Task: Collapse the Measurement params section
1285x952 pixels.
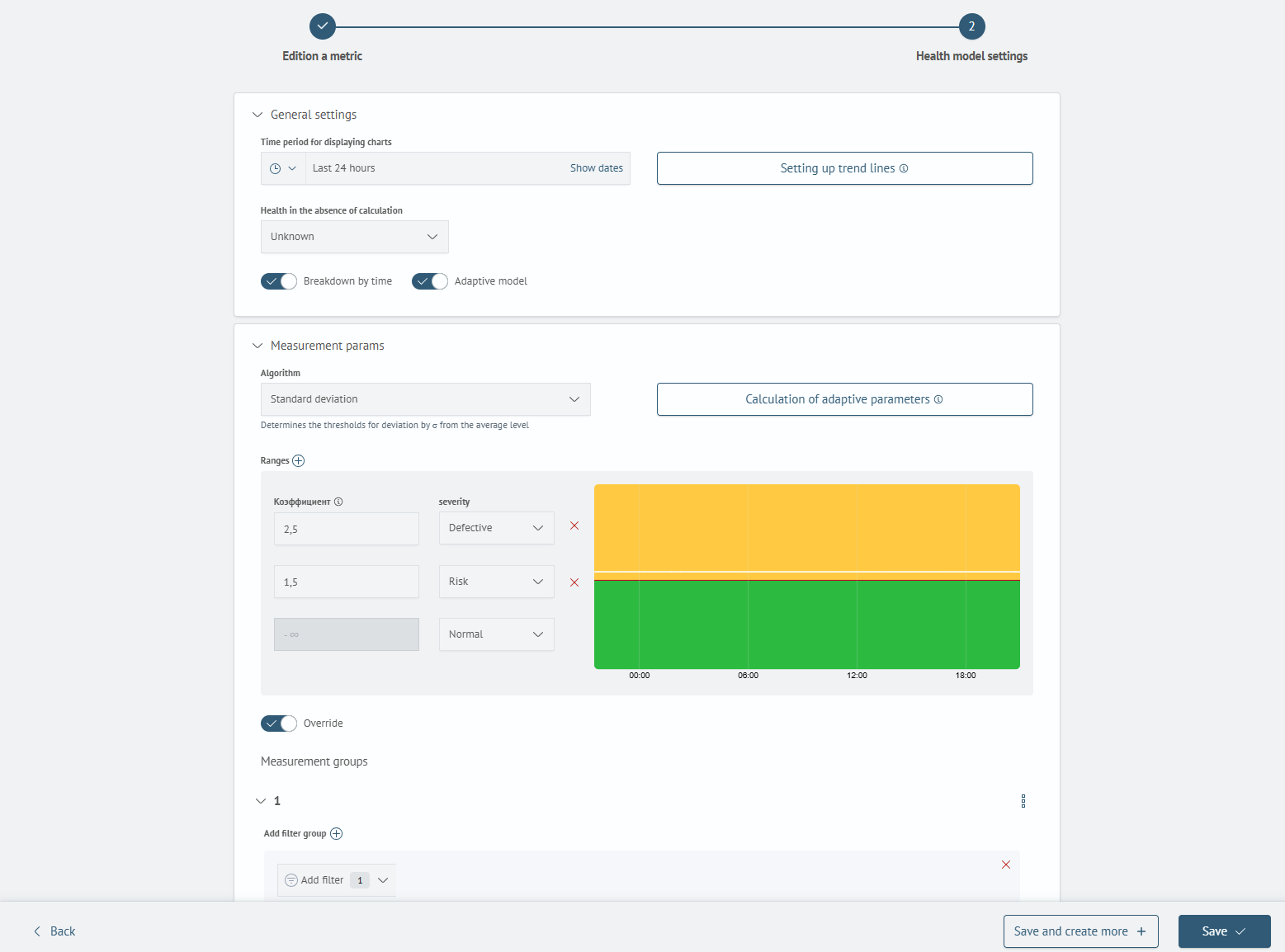Action: click(x=257, y=346)
